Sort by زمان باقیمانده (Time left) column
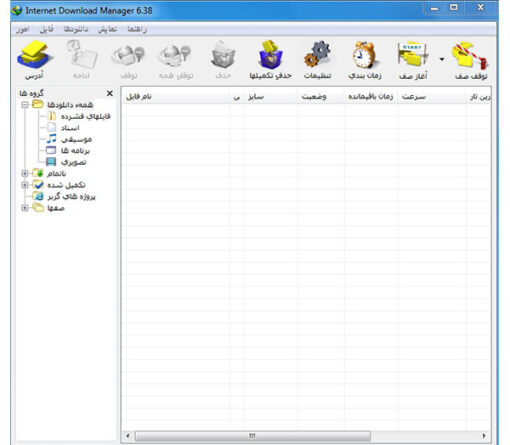The image size is (510, 445). click(x=371, y=97)
